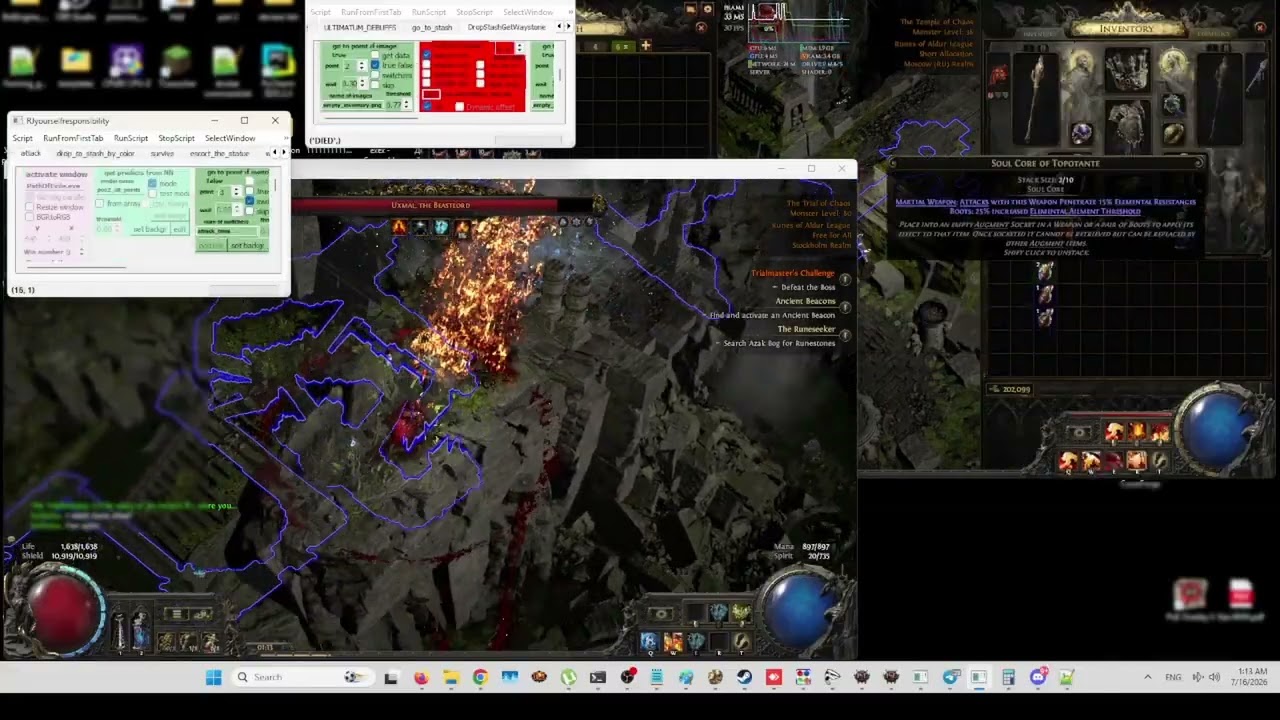Click StopScript in the top script window

[474, 12]
